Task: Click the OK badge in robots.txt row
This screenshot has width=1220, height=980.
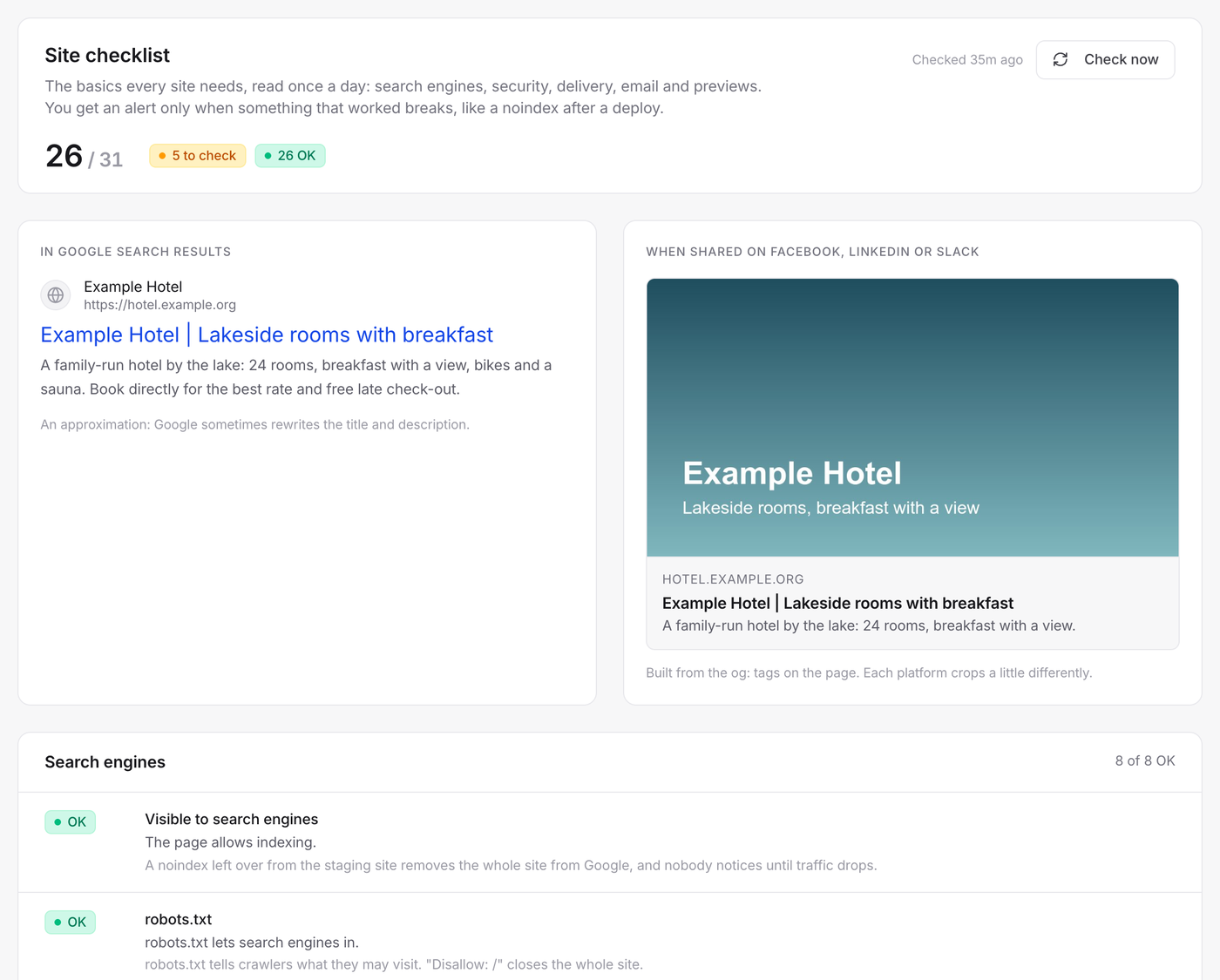Action: pos(71,923)
